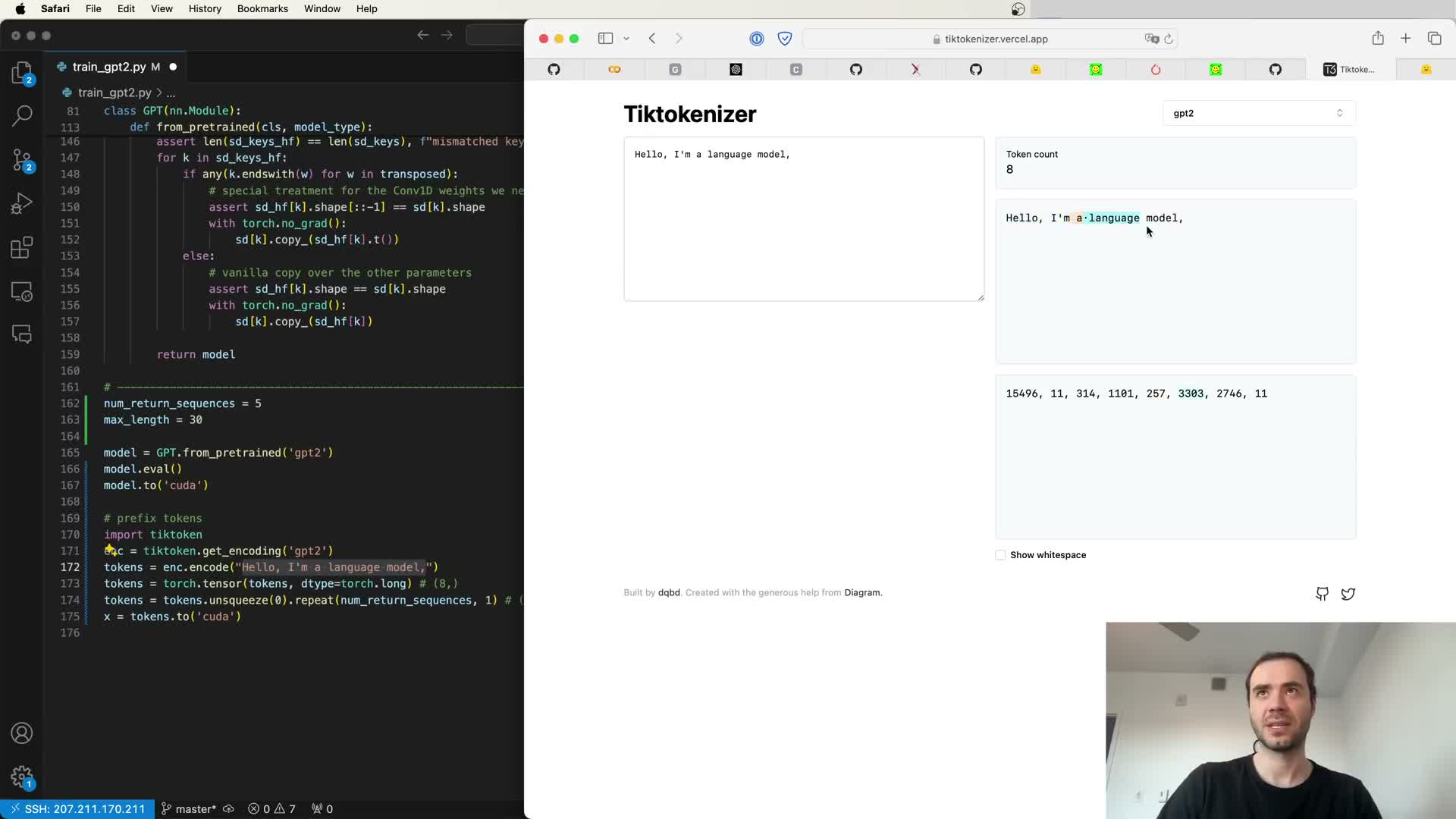Click the GitHub icon in Tiktokenizer footer
The image size is (1456, 819).
1322,594
